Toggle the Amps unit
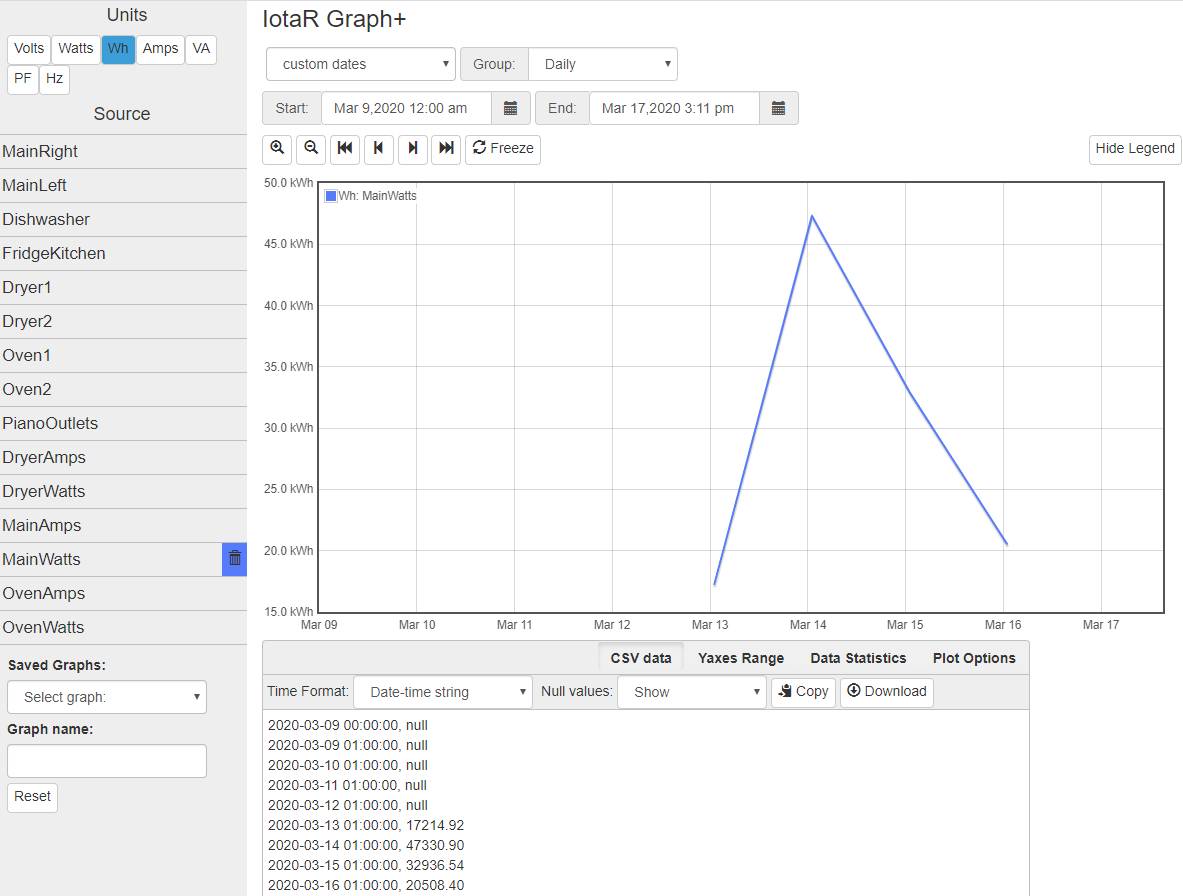The image size is (1183, 896). (160, 49)
